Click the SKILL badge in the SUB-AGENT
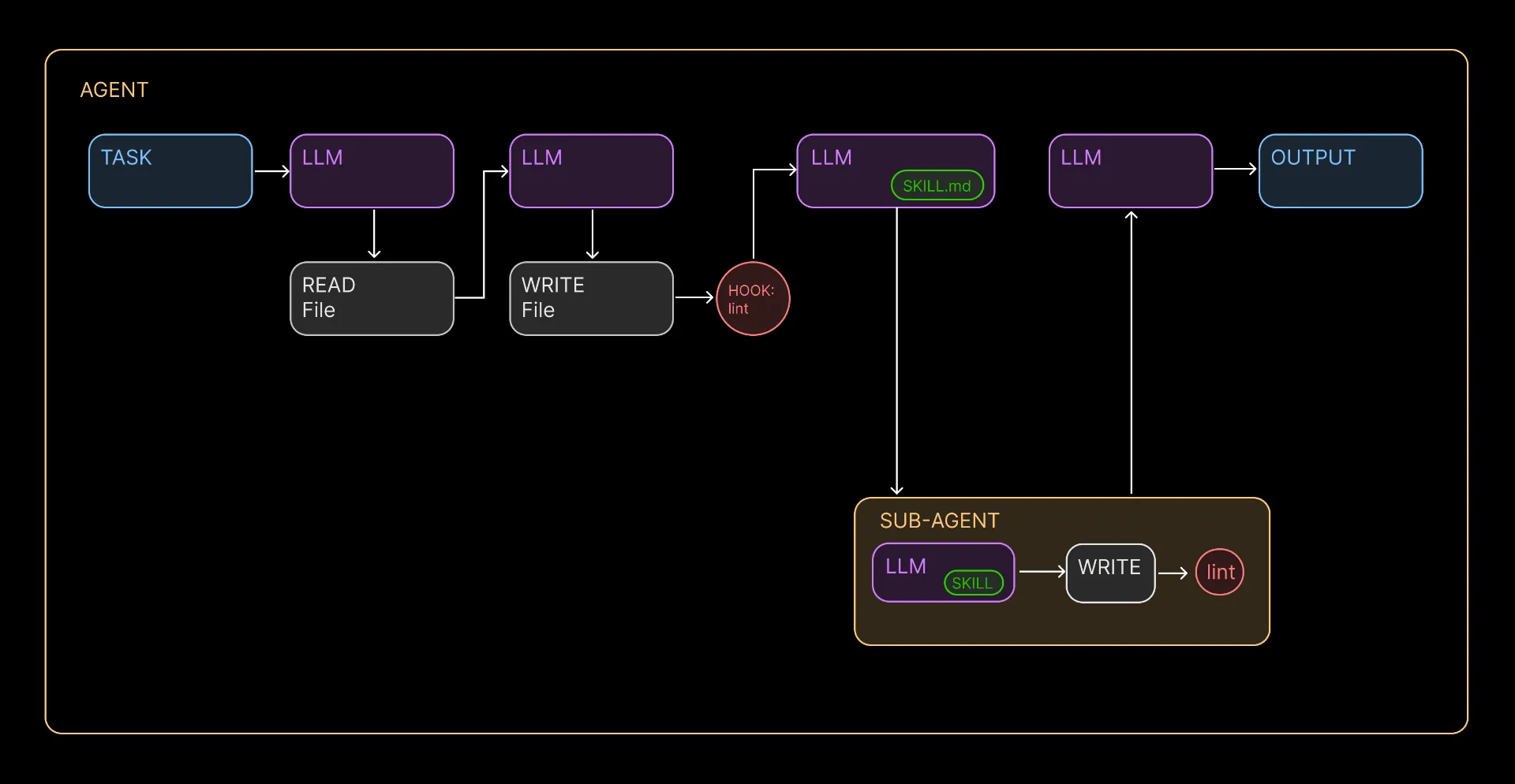Image resolution: width=1515 pixels, height=784 pixels. click(x=972, y=583)
